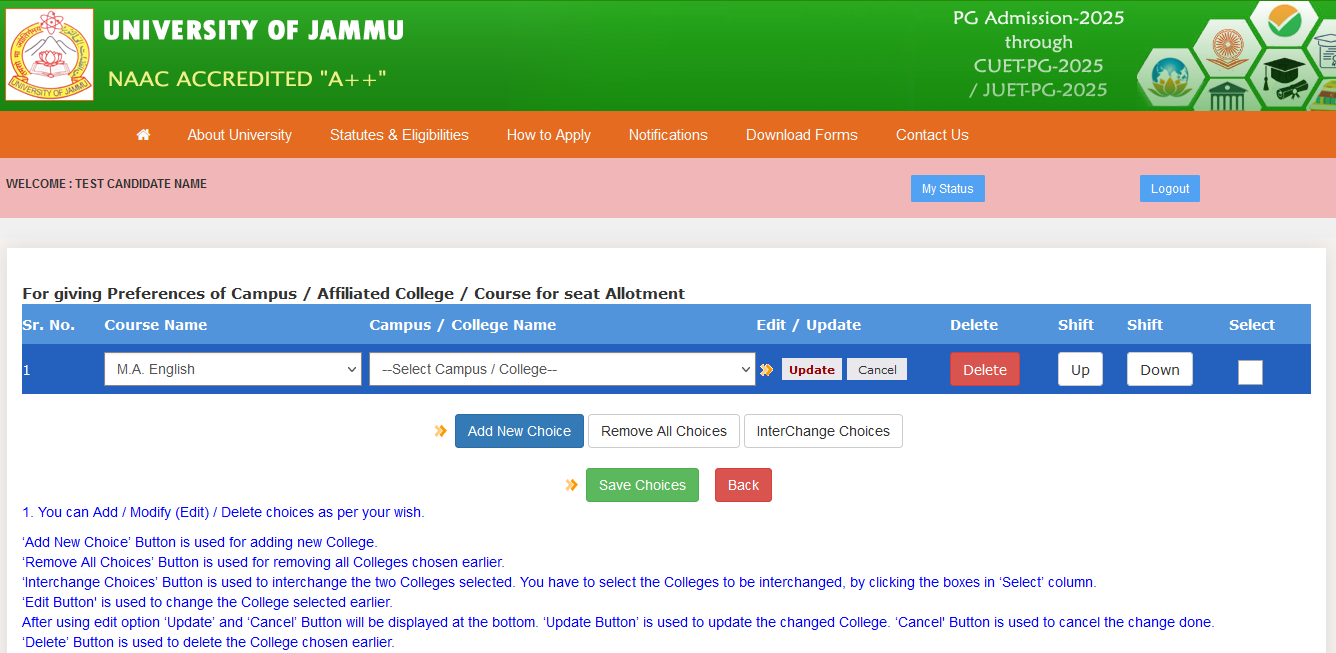Click Remove All Choices button

pyautogui.click(x=664, y=431)
